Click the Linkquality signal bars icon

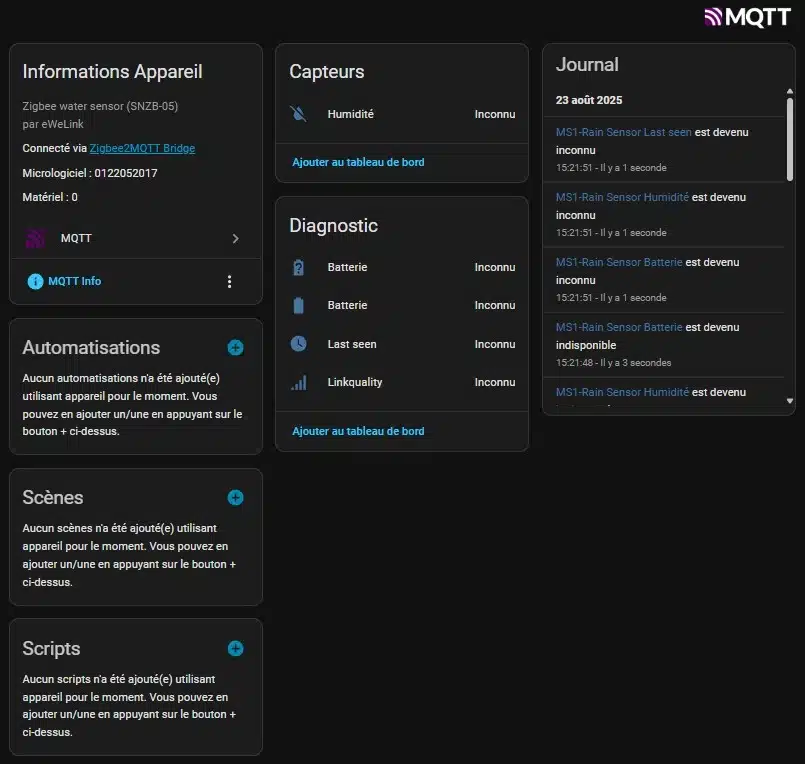pos(298,382)
